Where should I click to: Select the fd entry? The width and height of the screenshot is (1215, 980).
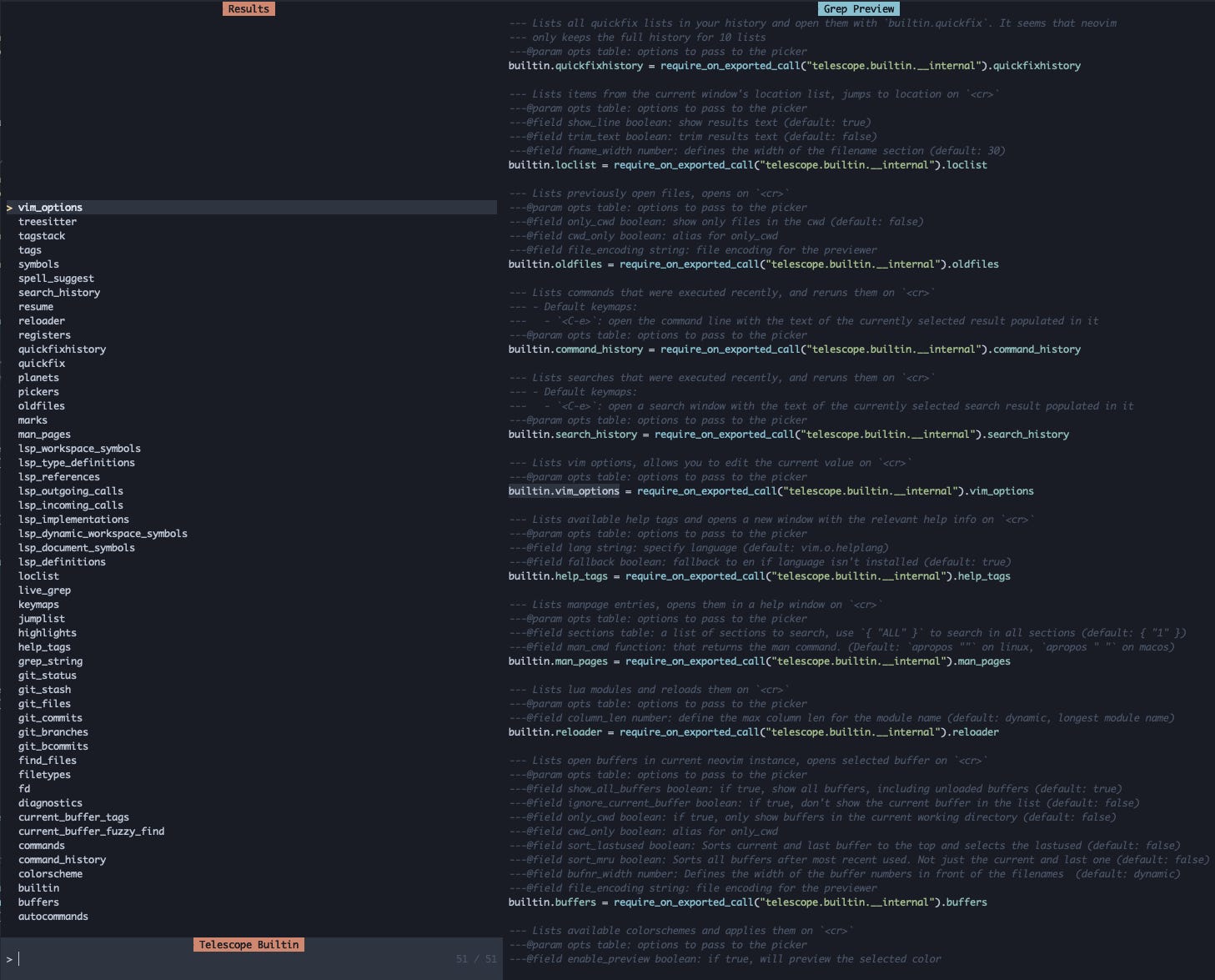tap(24, 789)
